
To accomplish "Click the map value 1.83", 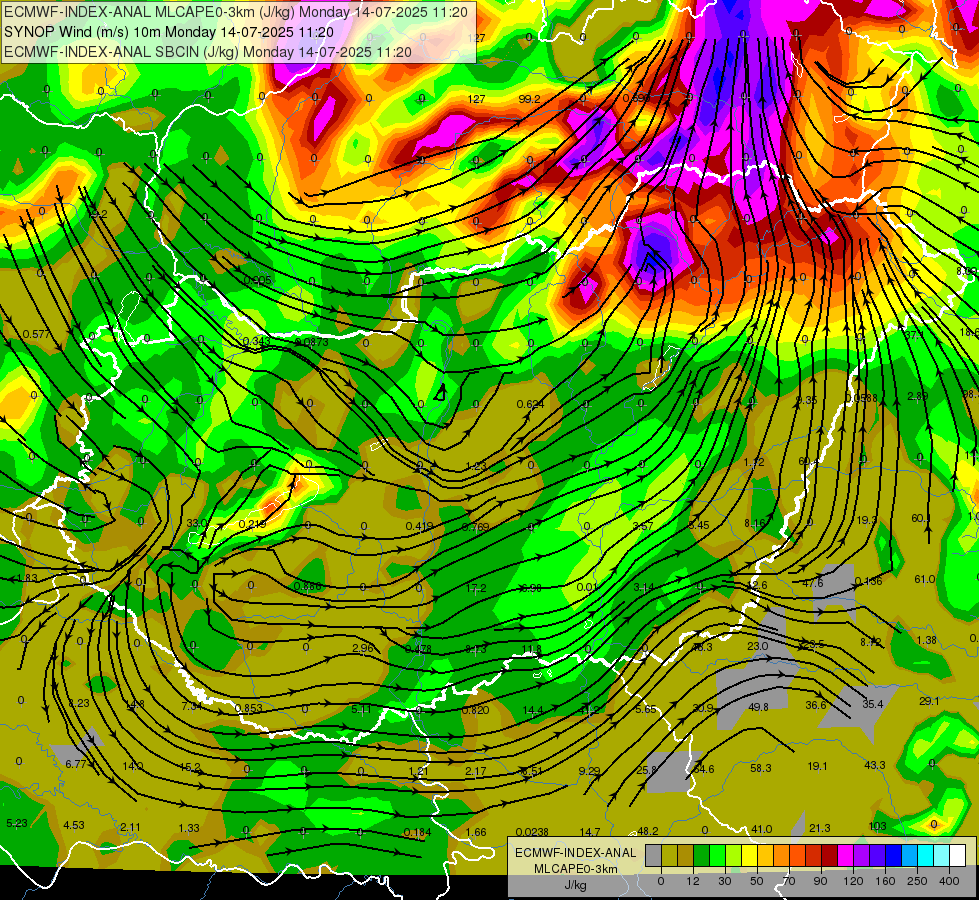I will pos(27,578).
